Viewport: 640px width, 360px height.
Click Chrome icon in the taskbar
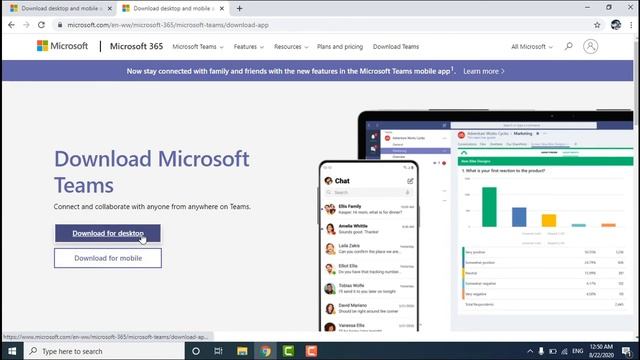click(x=265, y=351)
